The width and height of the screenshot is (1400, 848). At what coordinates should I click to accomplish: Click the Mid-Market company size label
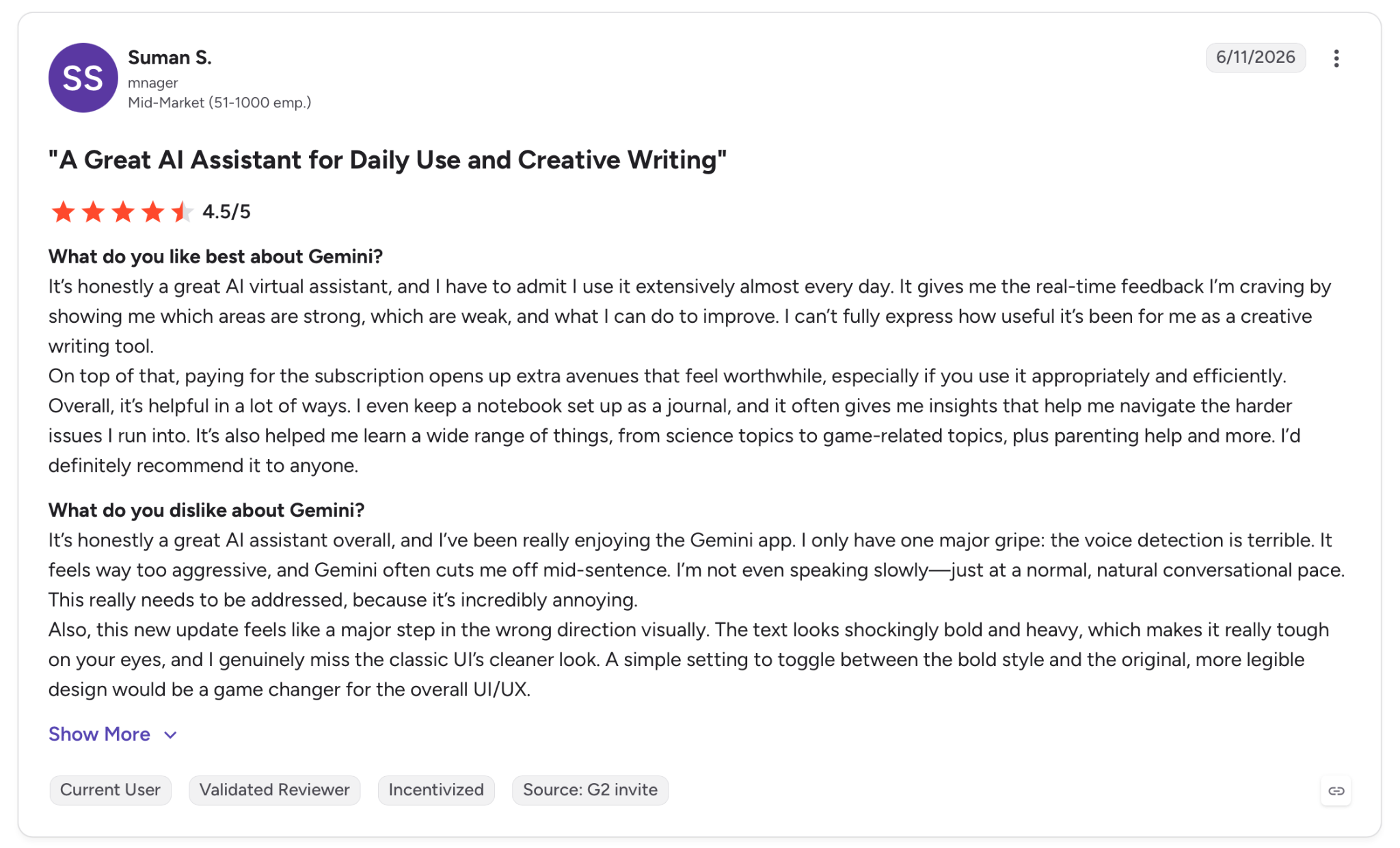click(219, 103)
